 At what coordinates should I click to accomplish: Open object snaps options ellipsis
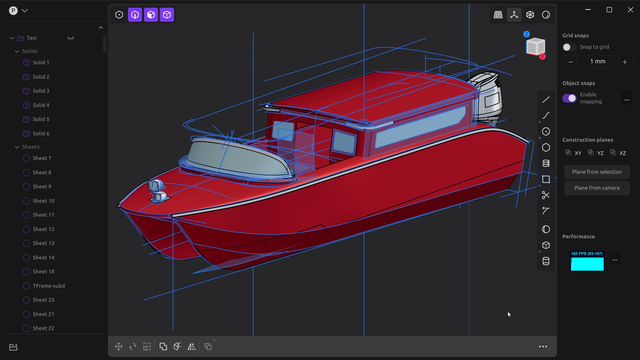pyautogui.click(x=627, y=99)
